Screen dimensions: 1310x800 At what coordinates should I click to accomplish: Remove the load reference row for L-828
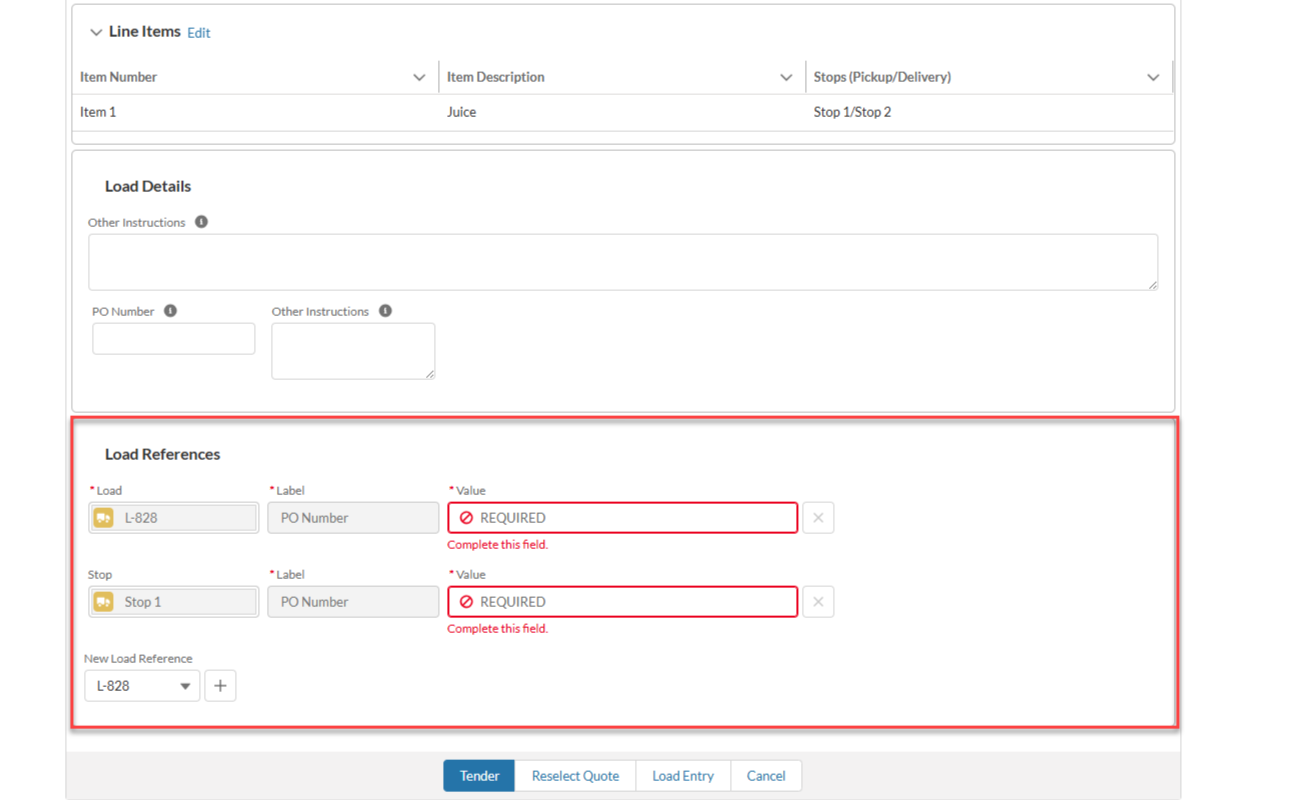818,518
